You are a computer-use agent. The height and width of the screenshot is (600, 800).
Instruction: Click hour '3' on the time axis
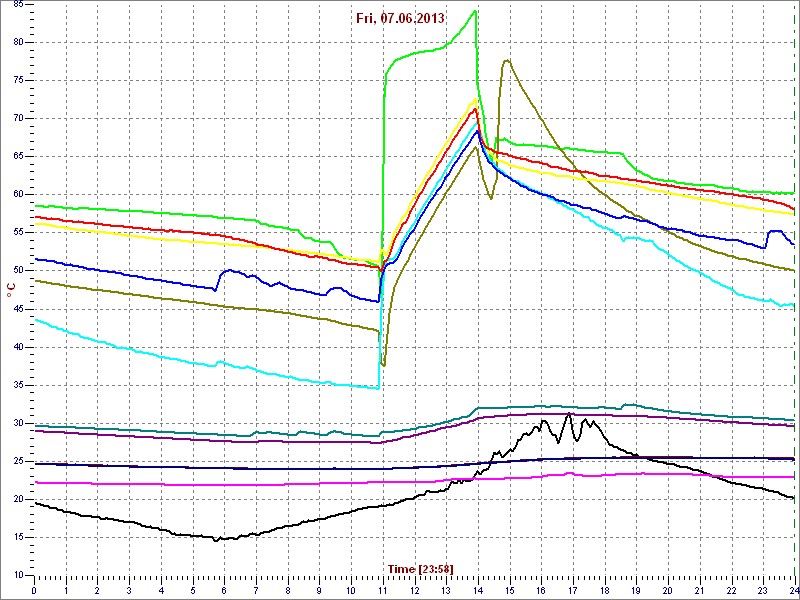tap(129, 591)
